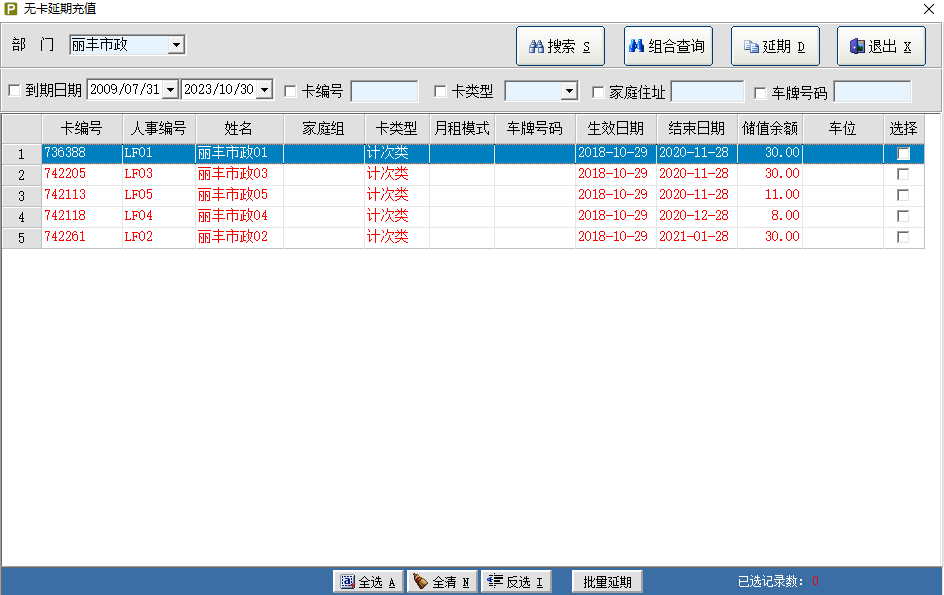
Task: Click 反选 invert selection button
Action: pos(517,582)
